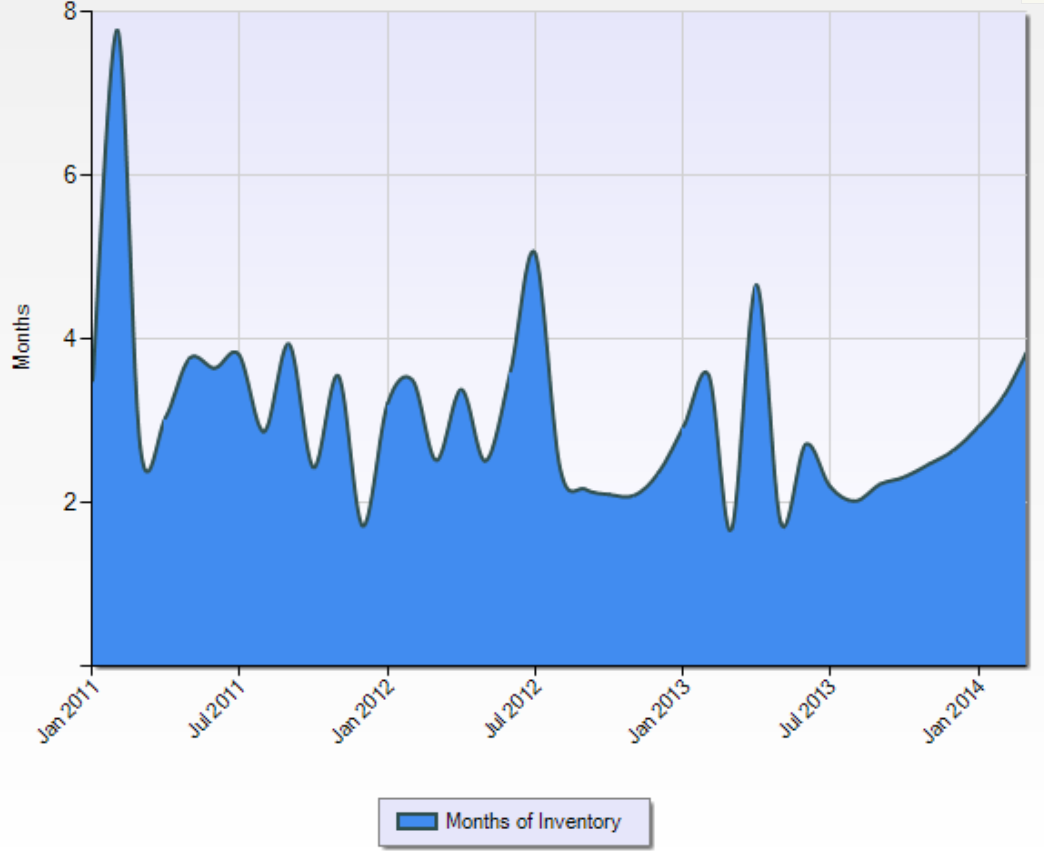Click the 4 tick label on y-axis

coord(71,339)
